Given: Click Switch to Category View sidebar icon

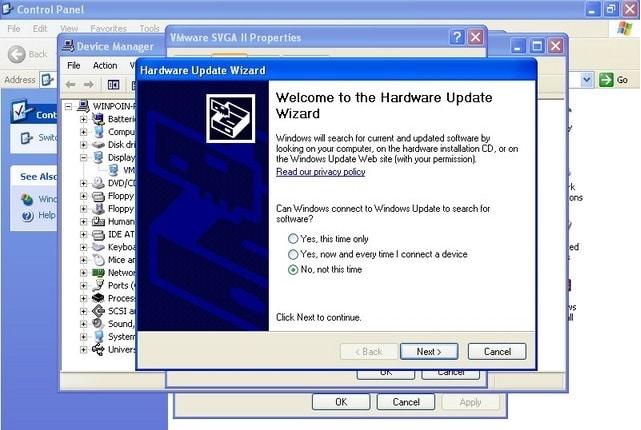Looking at the screenshot, I should coord(27,138).
